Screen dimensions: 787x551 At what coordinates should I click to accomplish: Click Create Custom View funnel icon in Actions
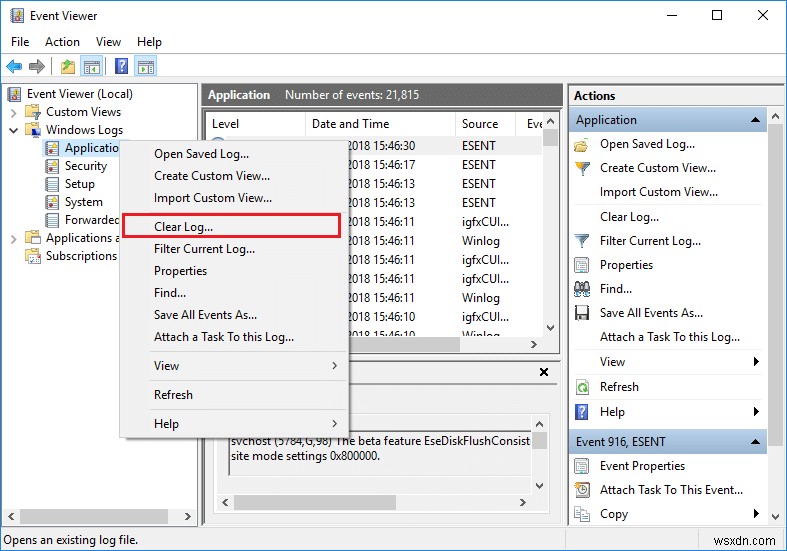582,169
